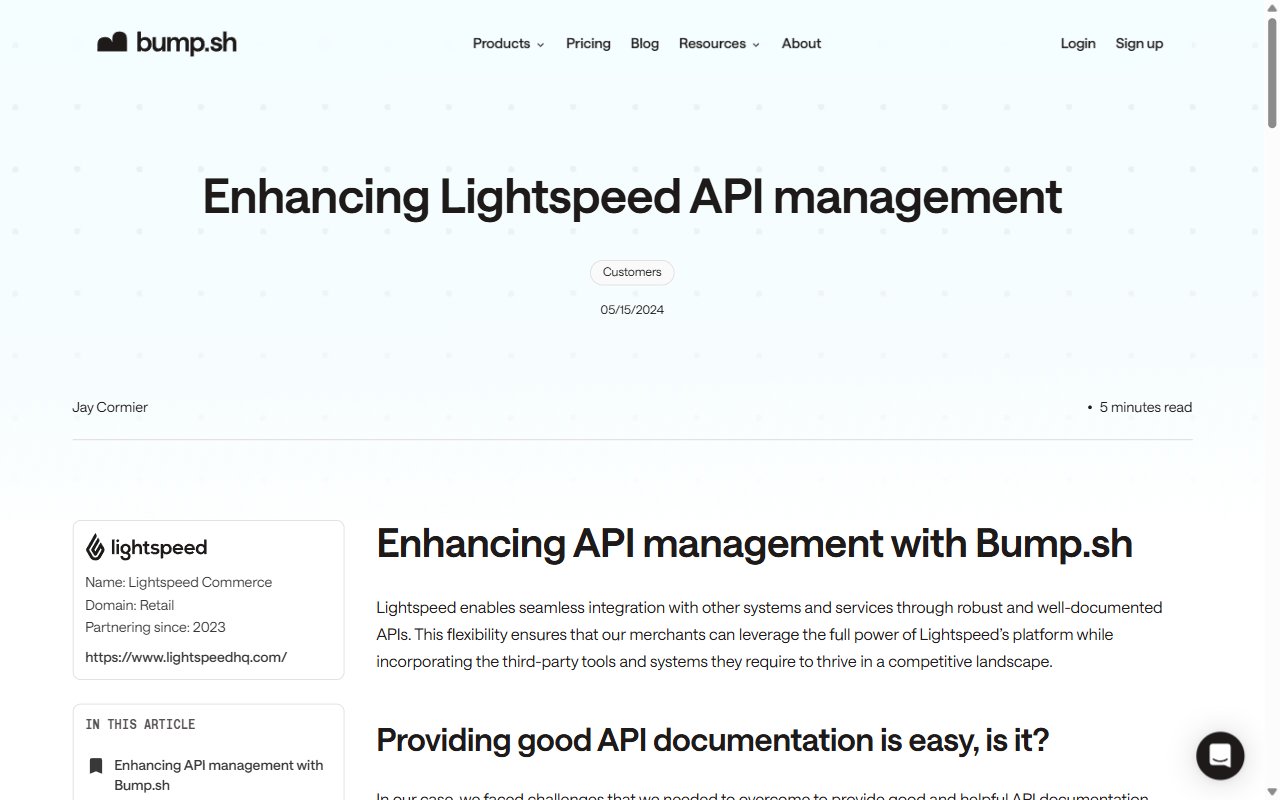
Task: Click the bump.sh wordmark text
Action: 186,43
